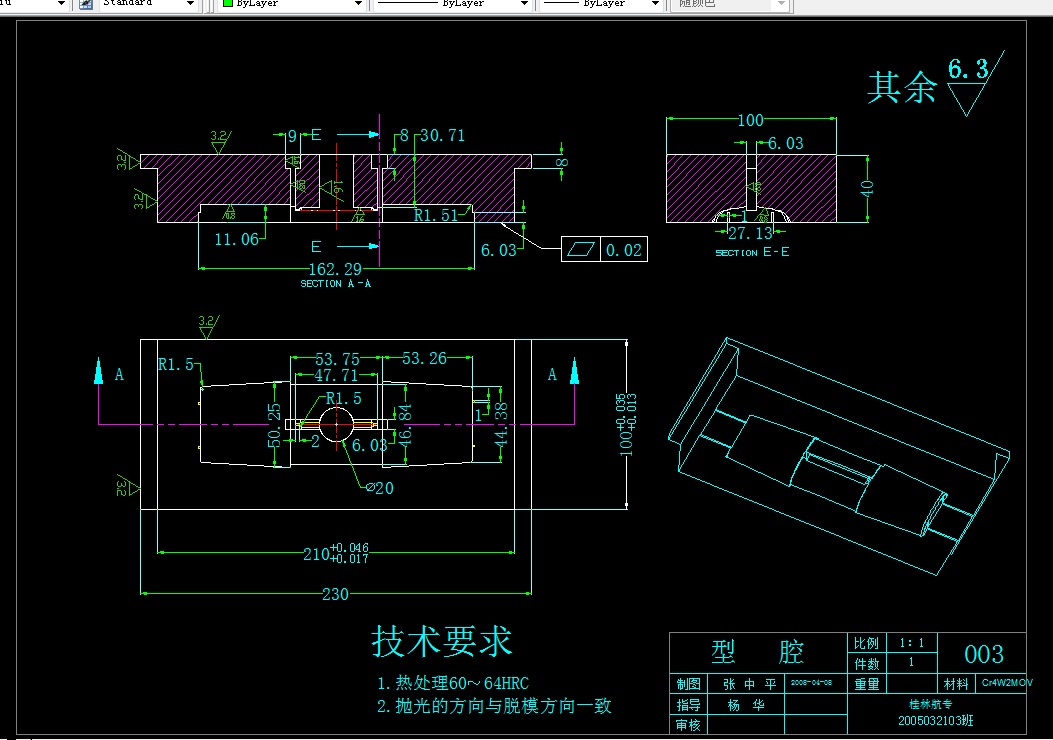1053x740 pixels.
Task: Click the 型腔 title in the title block
Action: 758,651
